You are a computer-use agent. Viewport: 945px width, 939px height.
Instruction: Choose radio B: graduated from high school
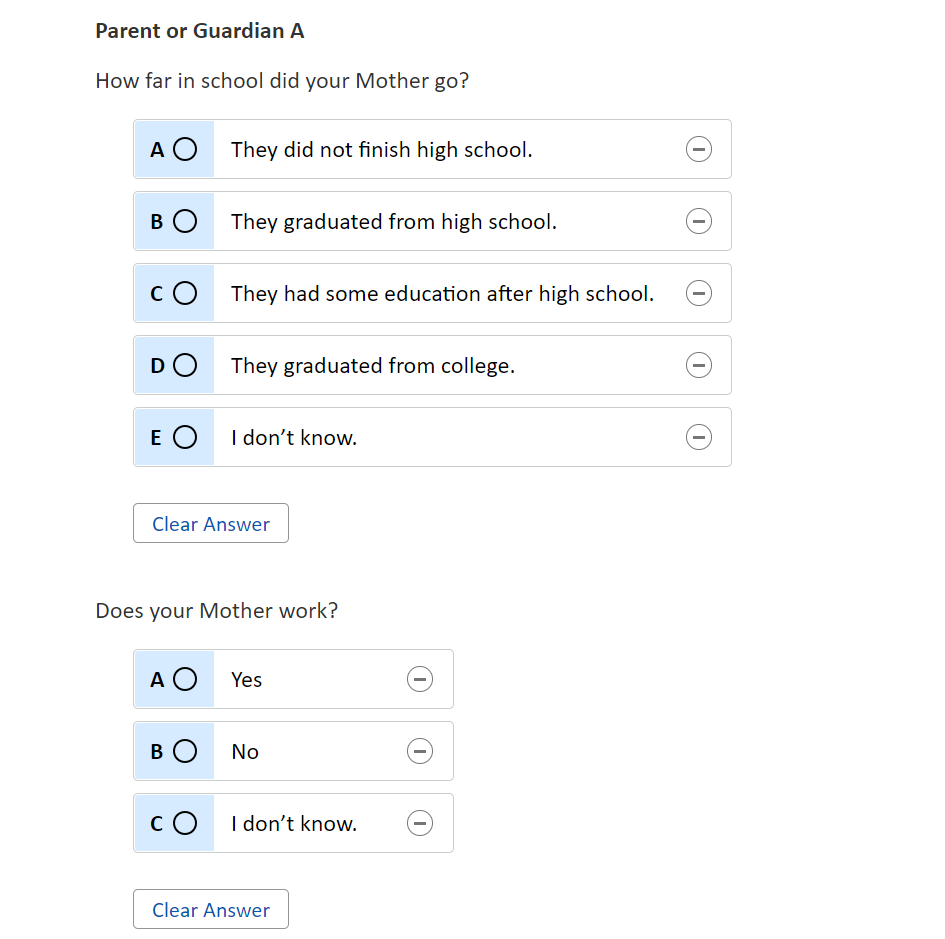pos(184,222)
